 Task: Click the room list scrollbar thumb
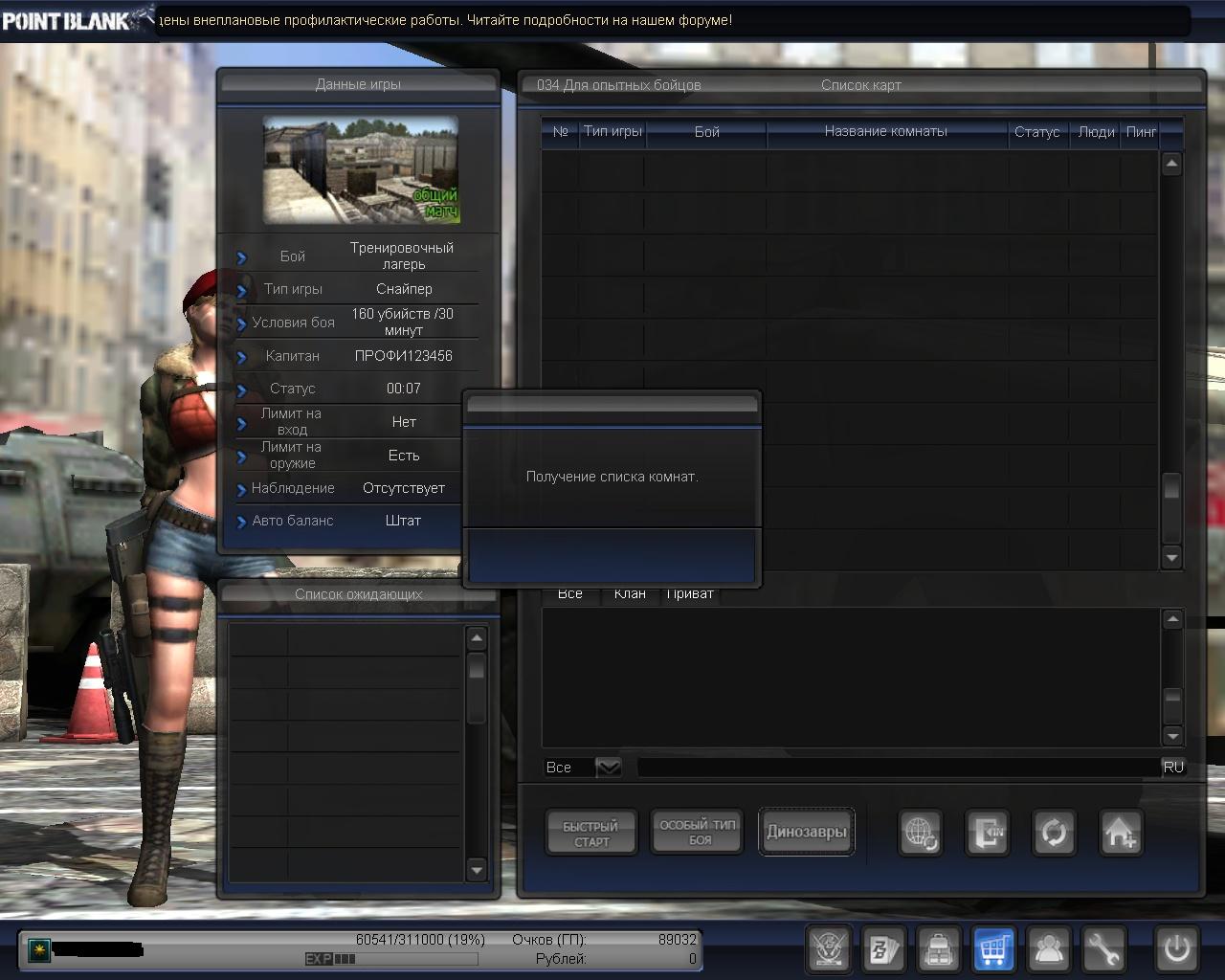coord(1171,486)
